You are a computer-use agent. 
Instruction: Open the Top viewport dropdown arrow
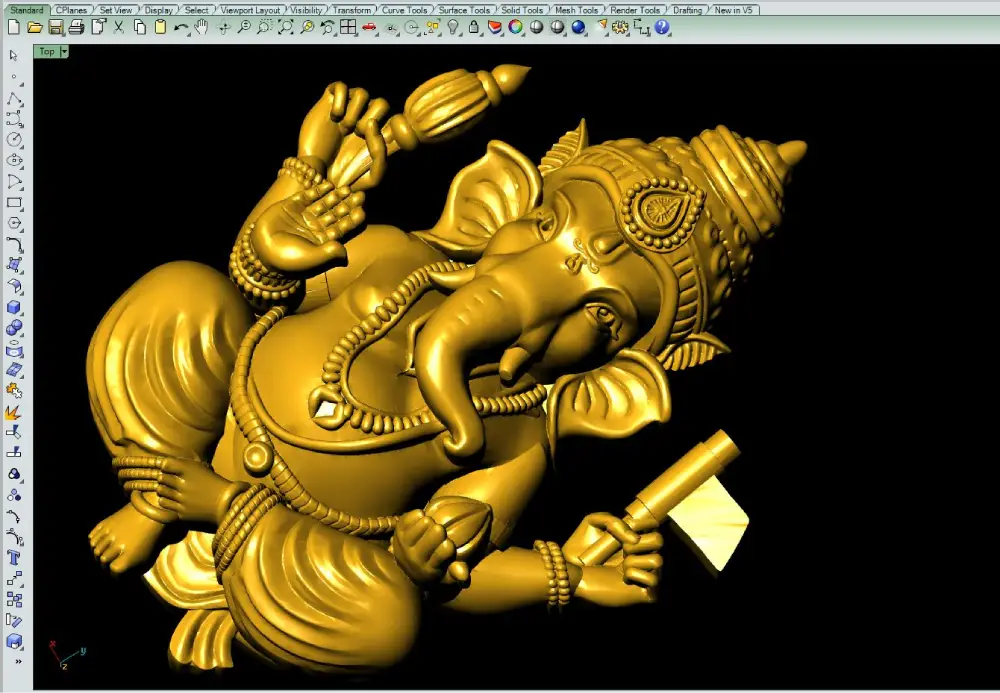[x=64, y=52]
